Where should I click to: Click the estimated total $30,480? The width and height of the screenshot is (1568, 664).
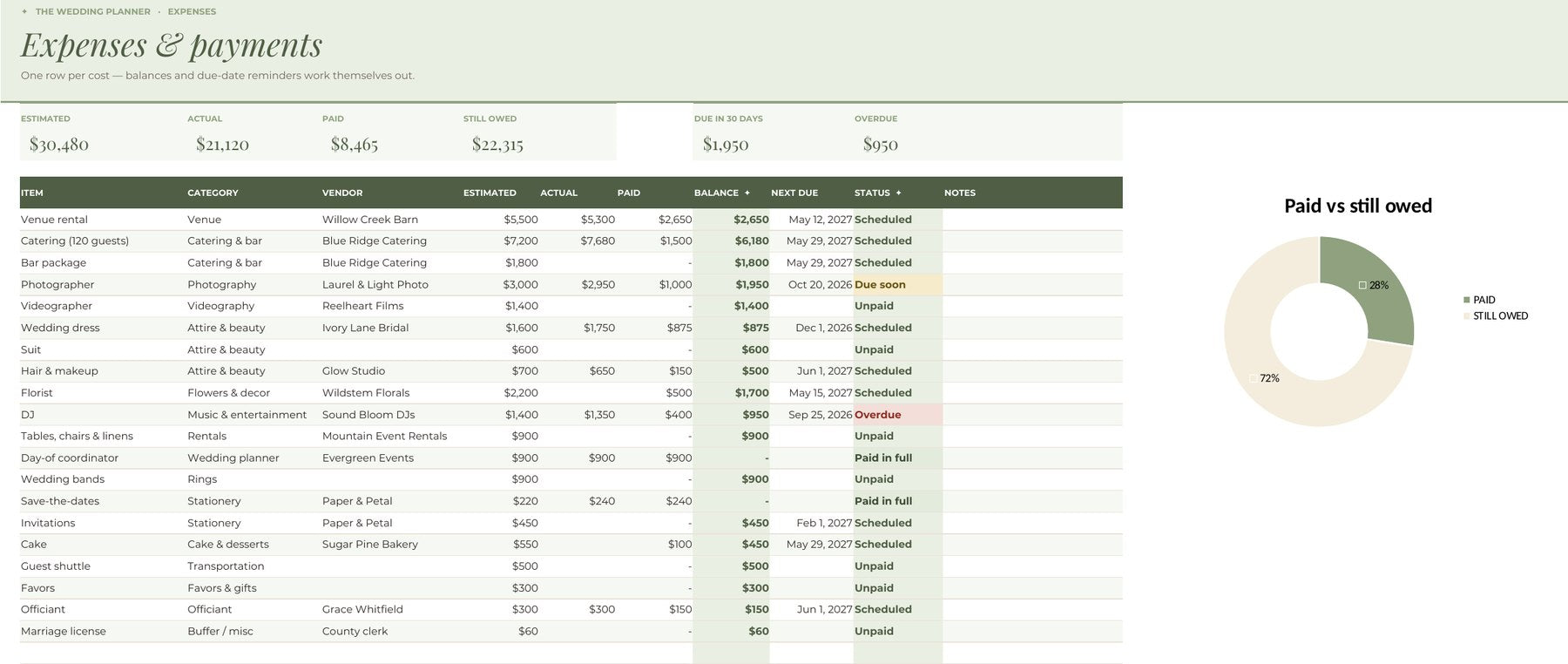coord(59,145)
